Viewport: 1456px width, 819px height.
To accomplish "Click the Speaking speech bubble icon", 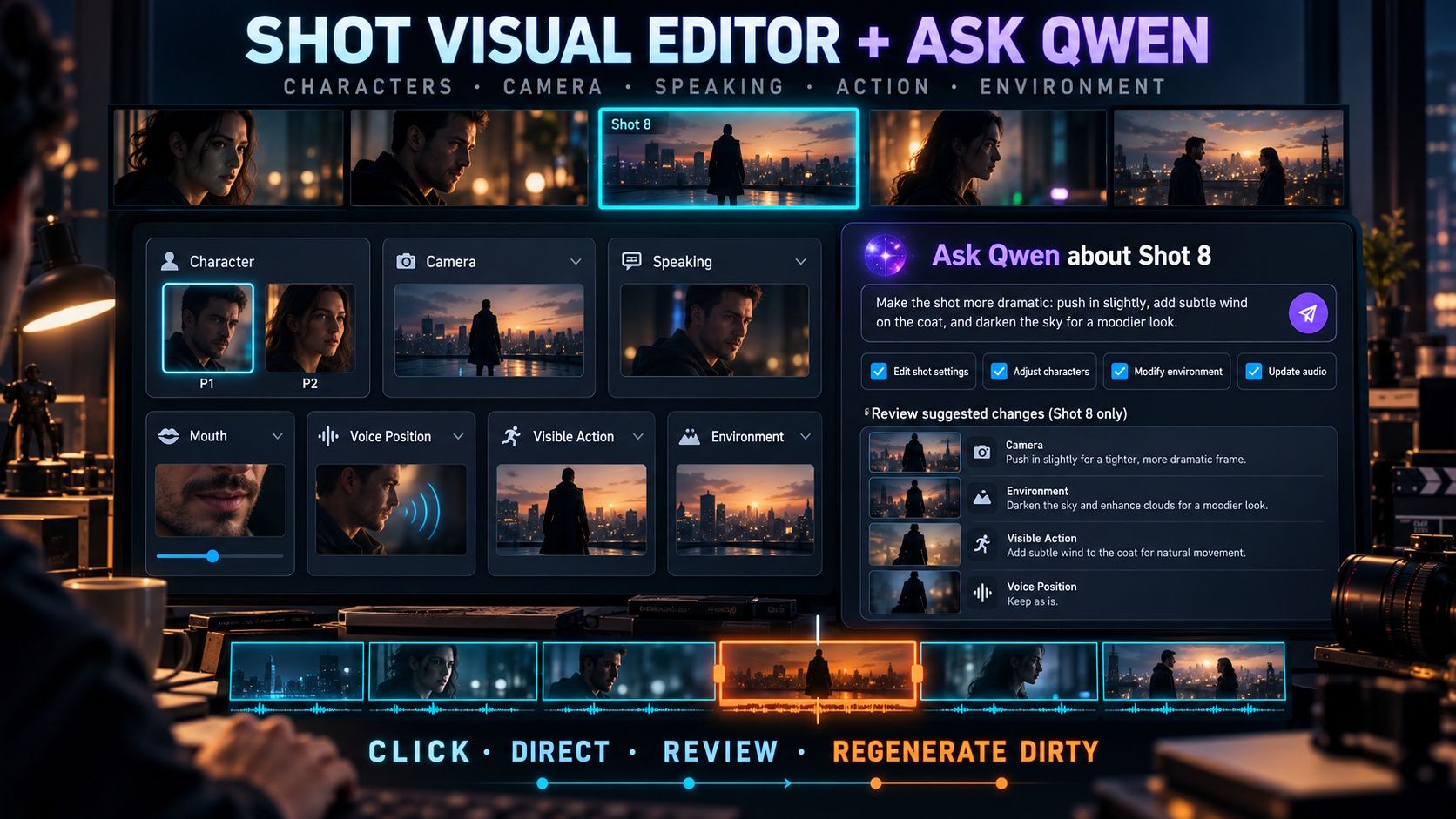I will (632, 261).
